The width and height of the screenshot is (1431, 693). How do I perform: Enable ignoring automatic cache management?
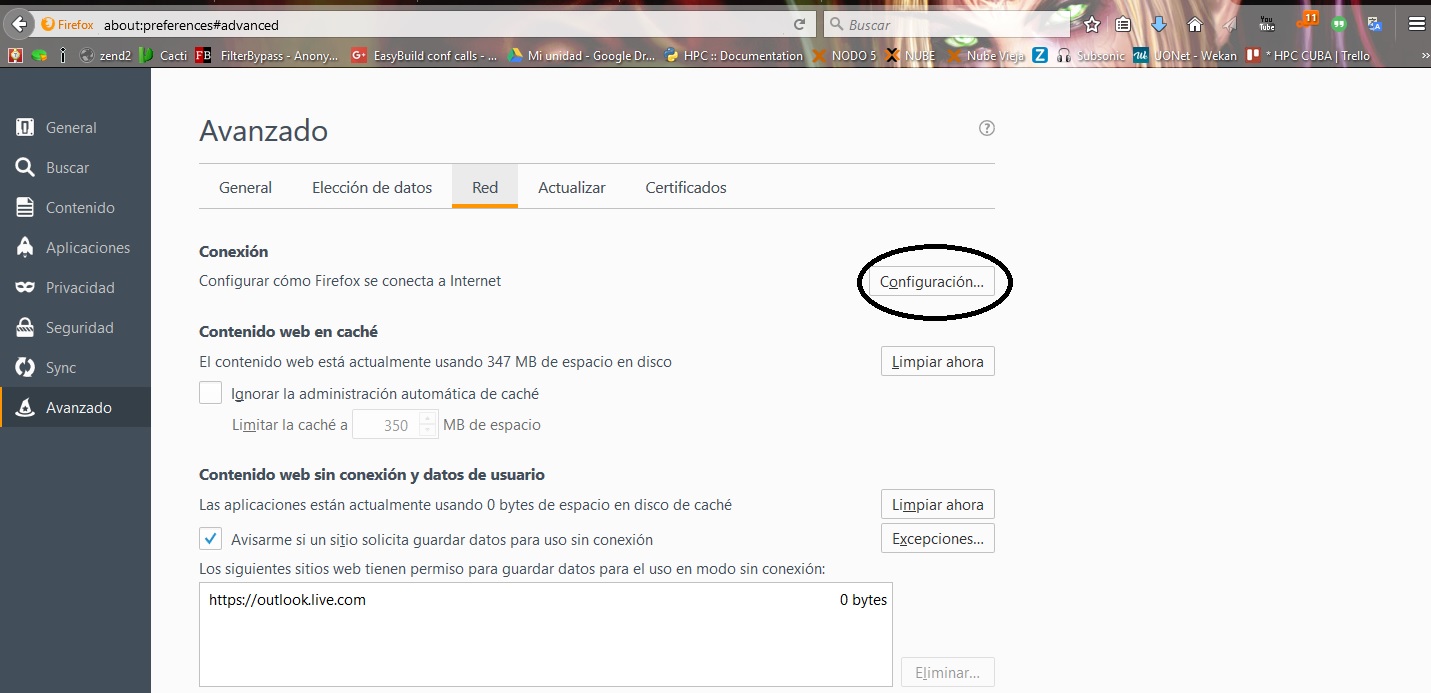[x=210, y=393]
